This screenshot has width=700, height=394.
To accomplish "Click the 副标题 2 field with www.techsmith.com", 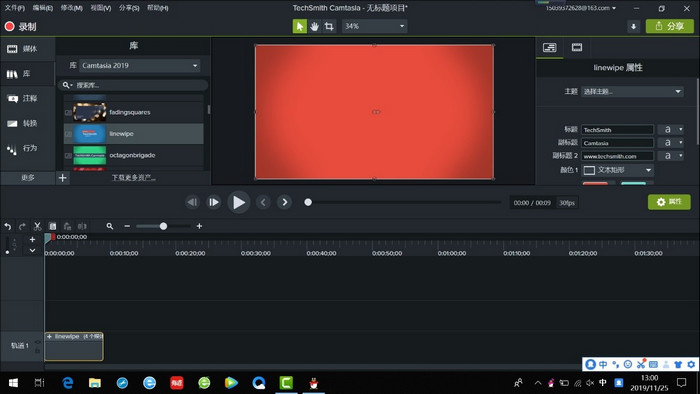I will click(x=617, y=156).
